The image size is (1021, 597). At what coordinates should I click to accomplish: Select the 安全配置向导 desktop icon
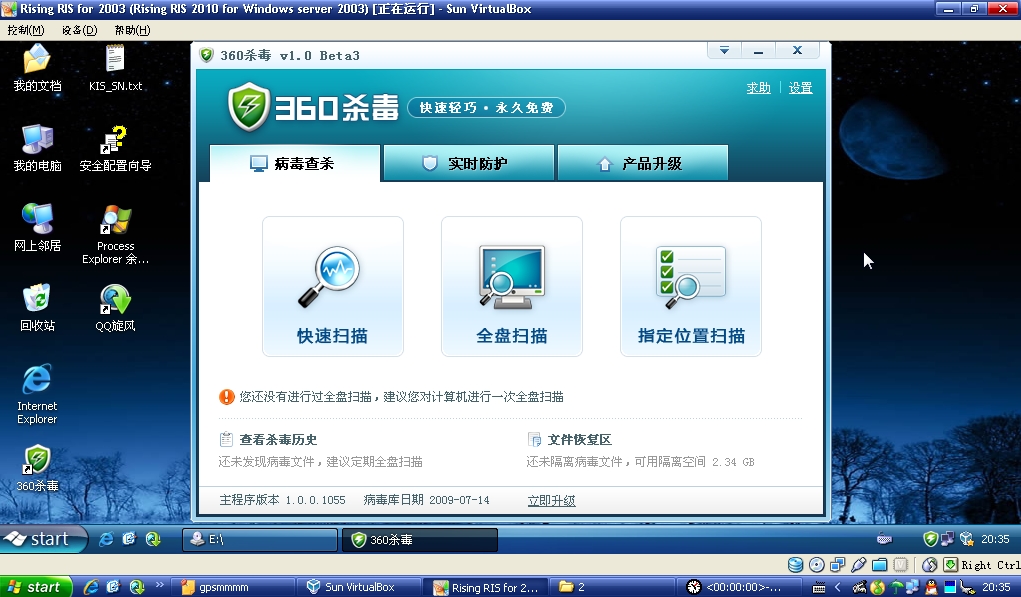(115, 148)
